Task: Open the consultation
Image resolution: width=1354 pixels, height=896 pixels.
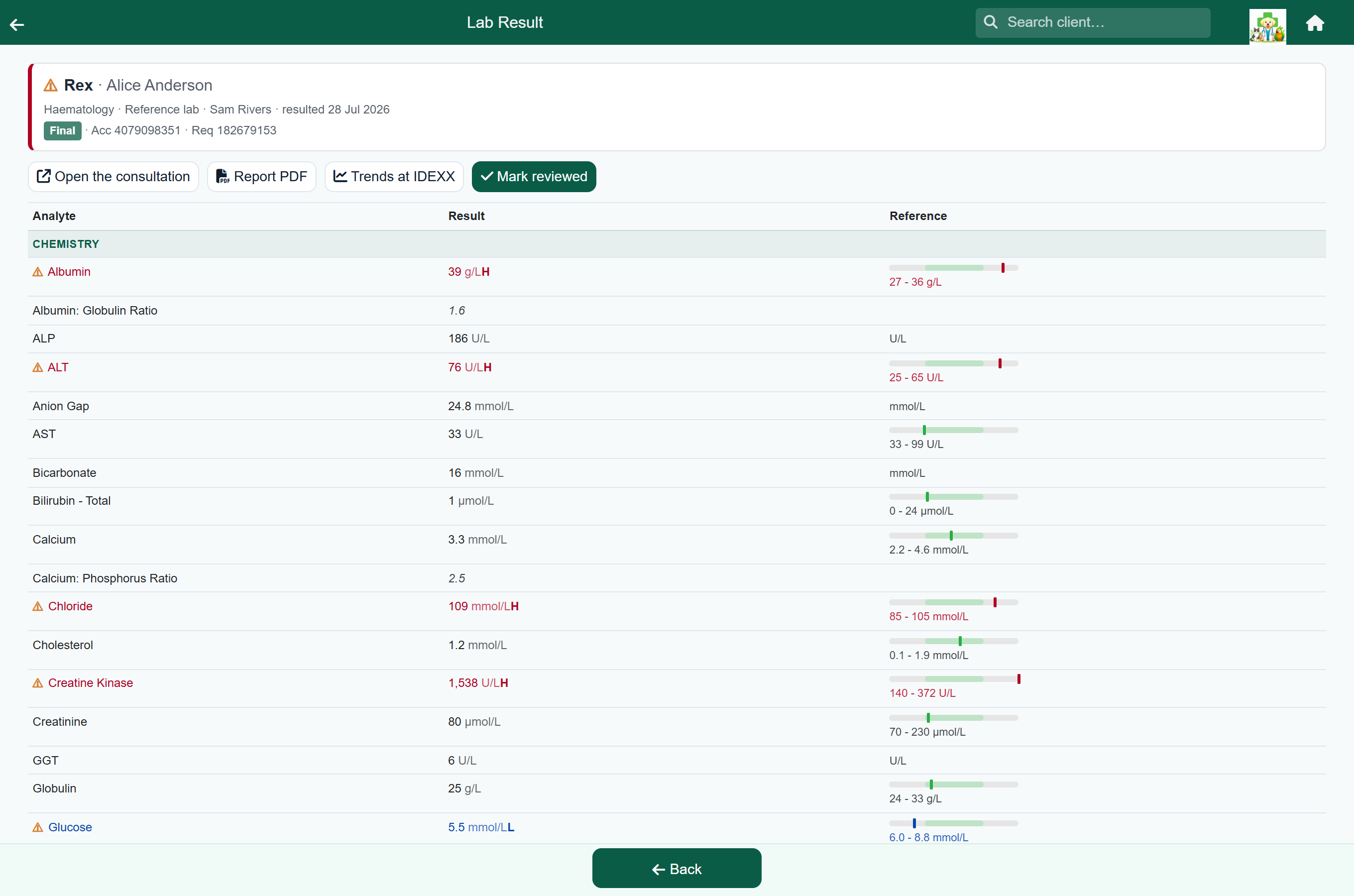Action: (x=113, y=177)
